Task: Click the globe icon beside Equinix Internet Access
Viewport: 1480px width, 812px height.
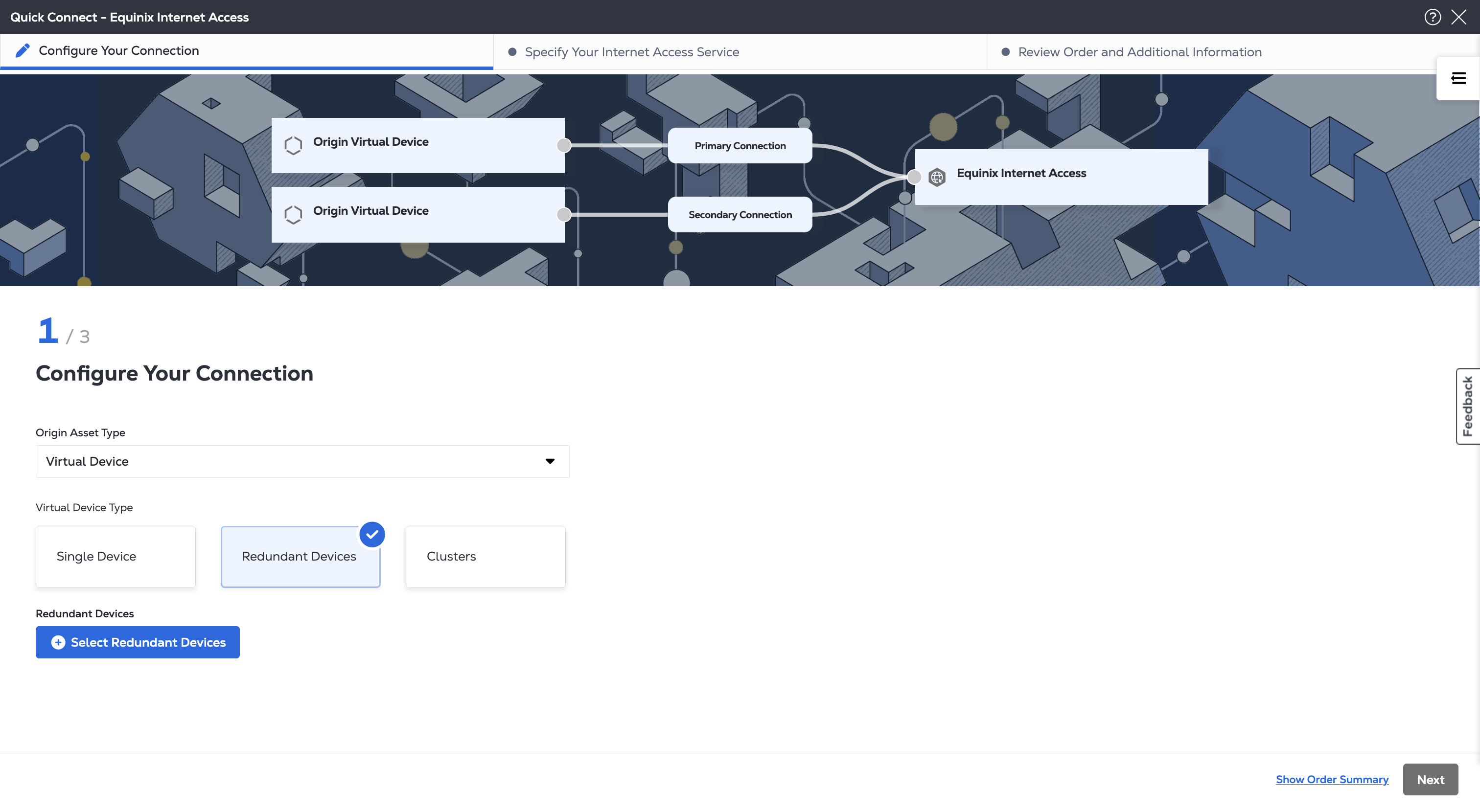Action: click(x=936, y=177)
